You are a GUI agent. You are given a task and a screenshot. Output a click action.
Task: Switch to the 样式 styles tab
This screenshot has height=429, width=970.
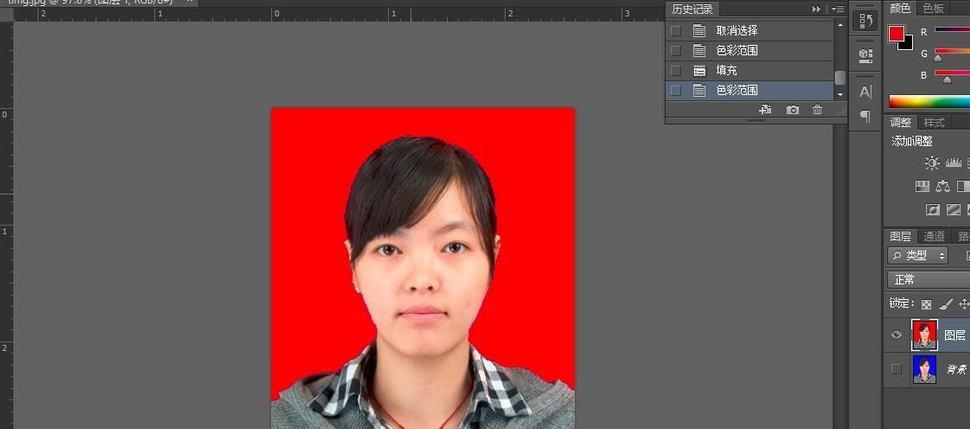tap(934, 122)
